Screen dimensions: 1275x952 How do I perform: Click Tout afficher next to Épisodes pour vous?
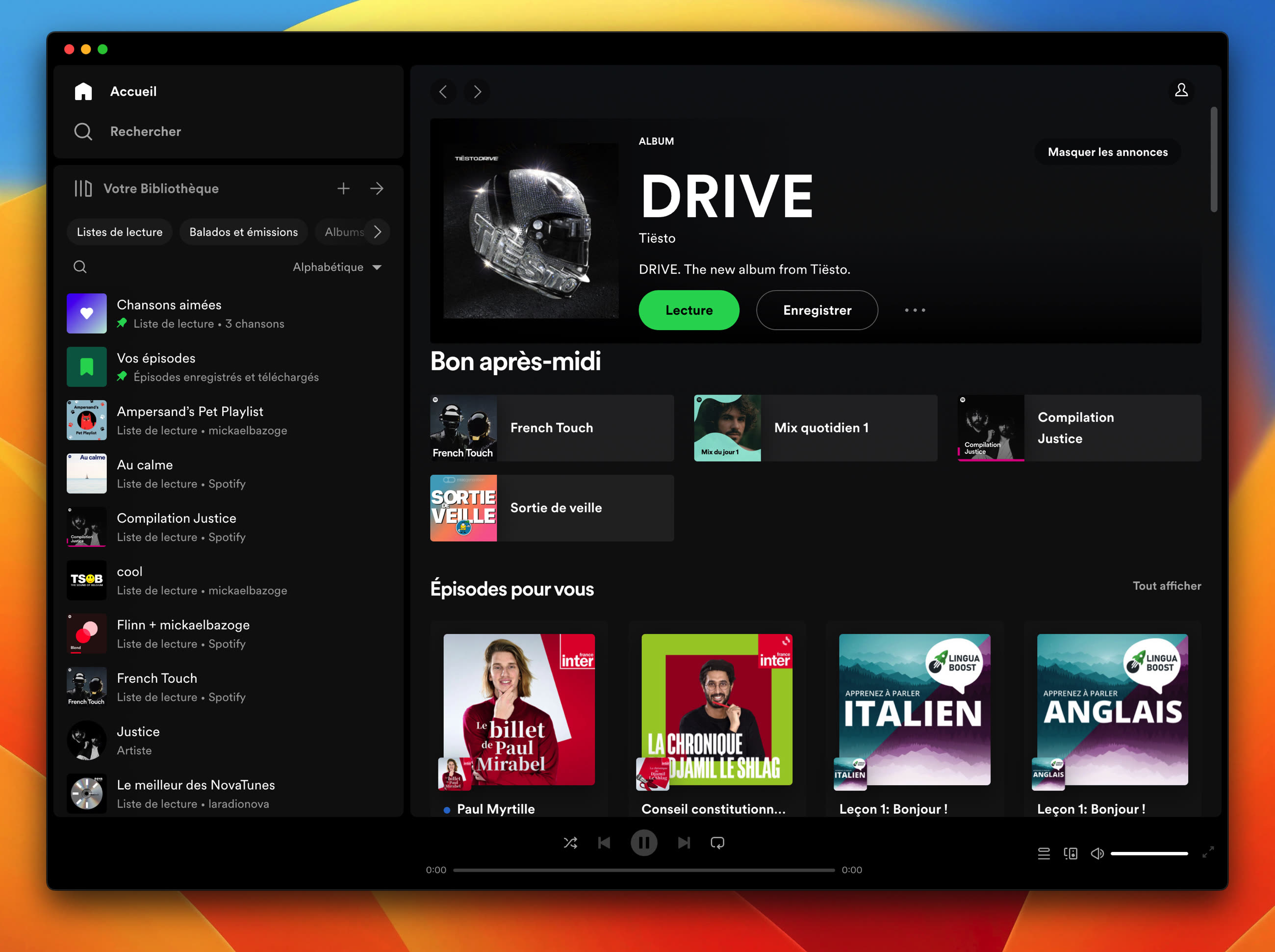click(x=1166, y=586)
